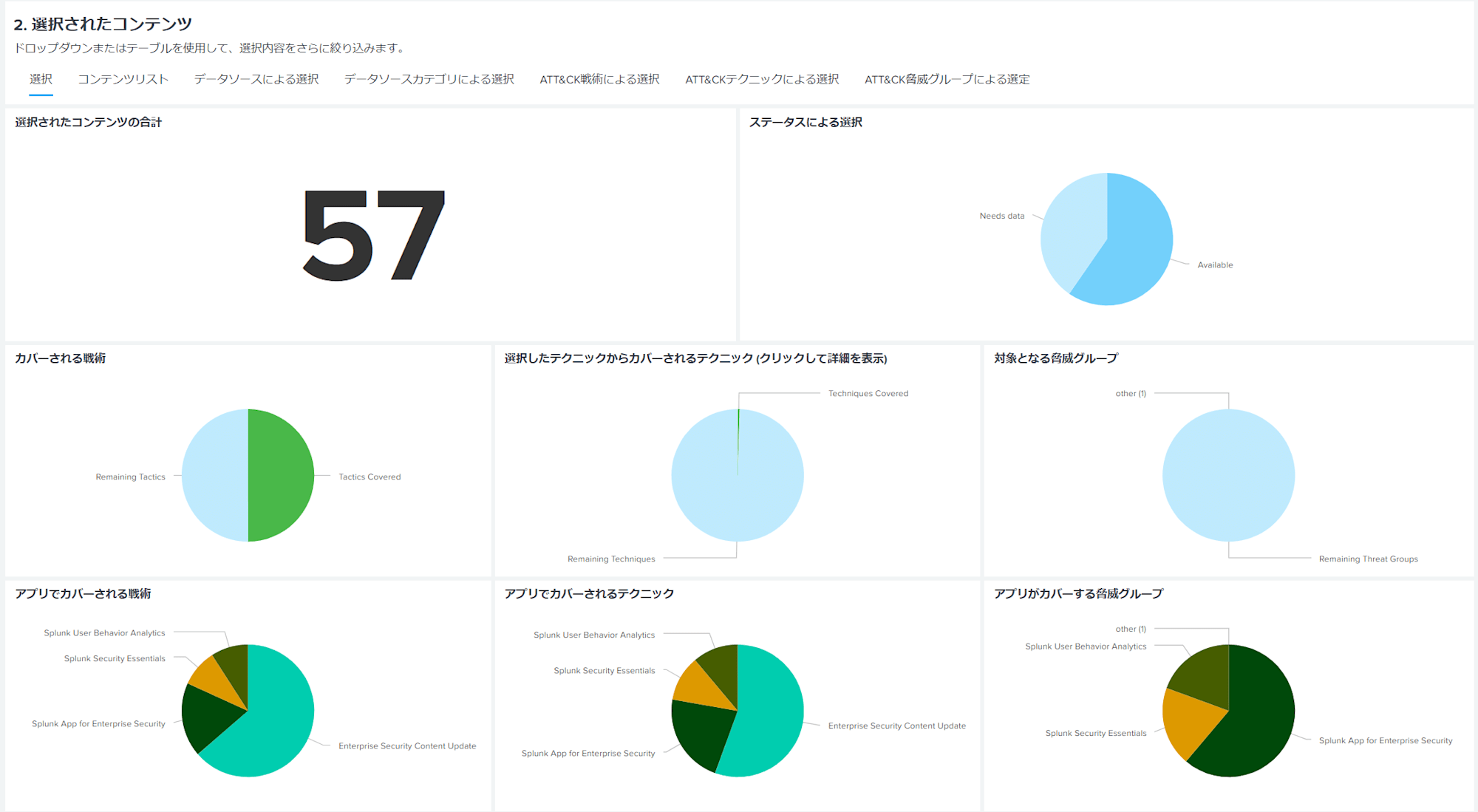Screen dimensions: 1478x812
Task: Click Splunk App for Enterprise Security slice in アプリでカバーされるテクニック
Action: pyautogui.click(x=704, y=731)
